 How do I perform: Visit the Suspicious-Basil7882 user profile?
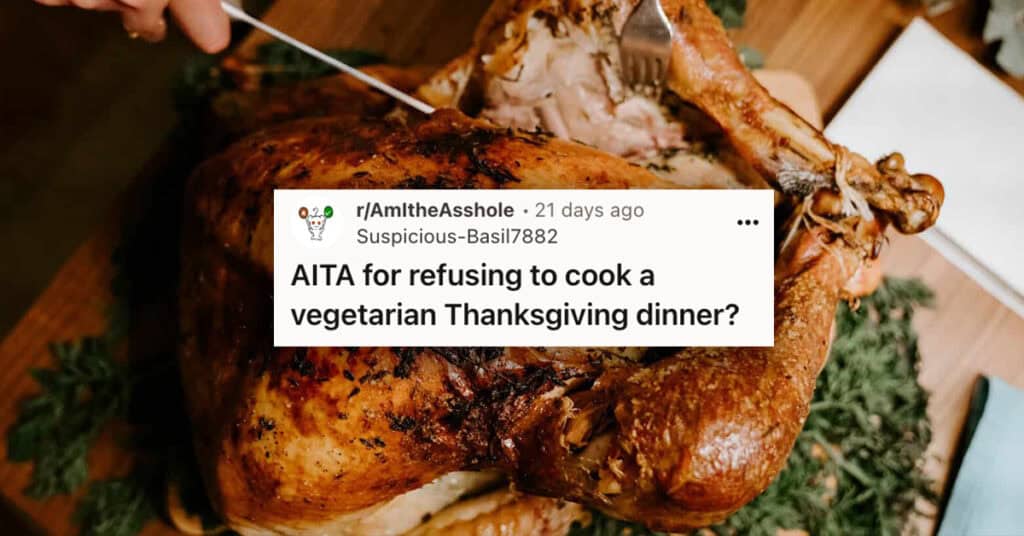coord(457,236)
